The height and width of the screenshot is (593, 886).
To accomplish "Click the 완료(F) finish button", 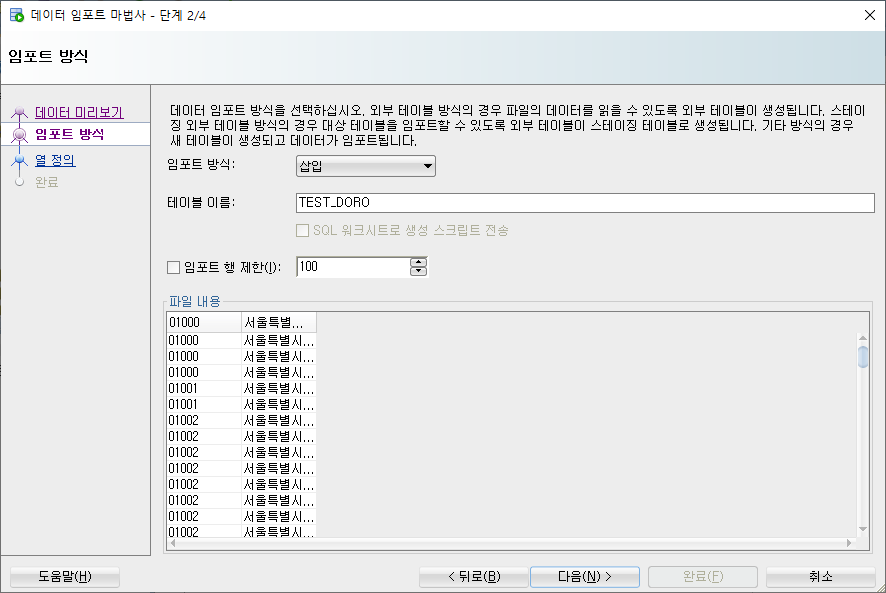I will tap(703, 577).
